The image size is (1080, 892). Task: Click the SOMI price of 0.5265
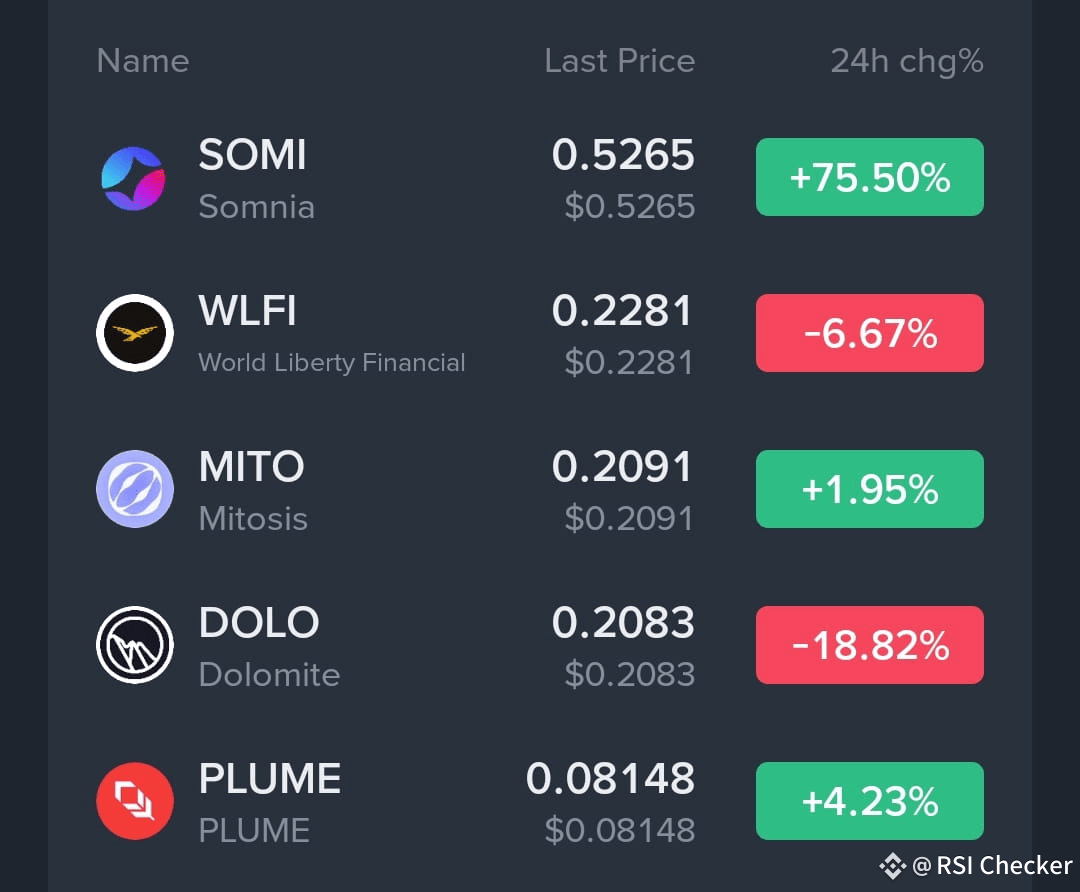click(624, 155)
